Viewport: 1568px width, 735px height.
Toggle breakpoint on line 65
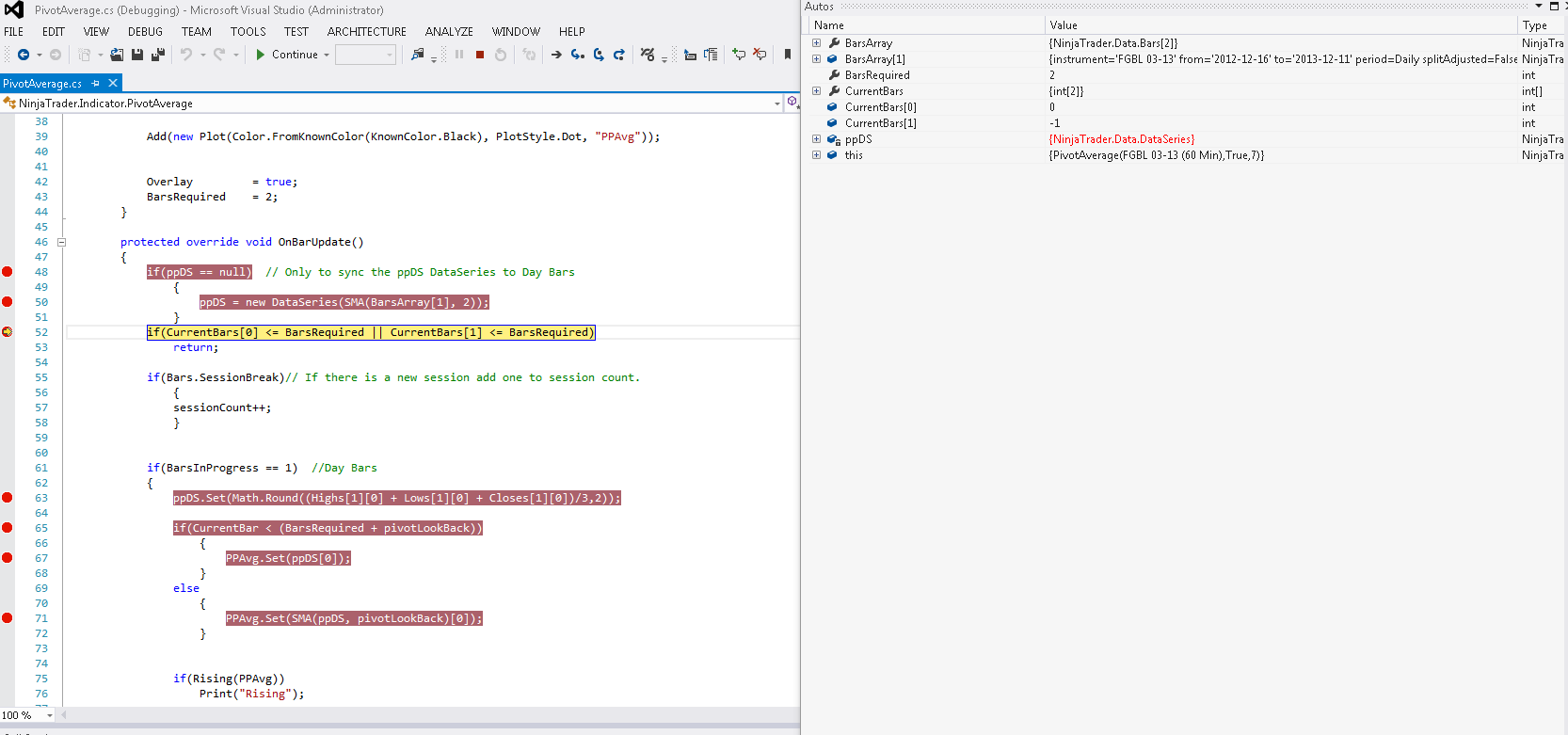pos(8,528)
